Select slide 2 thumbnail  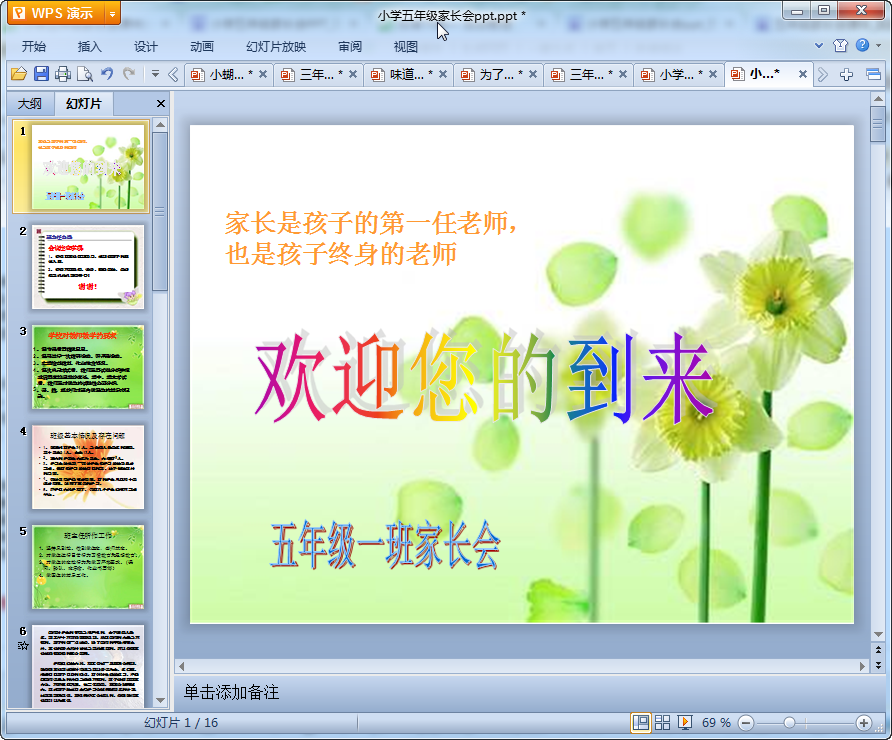click(88, 267)
